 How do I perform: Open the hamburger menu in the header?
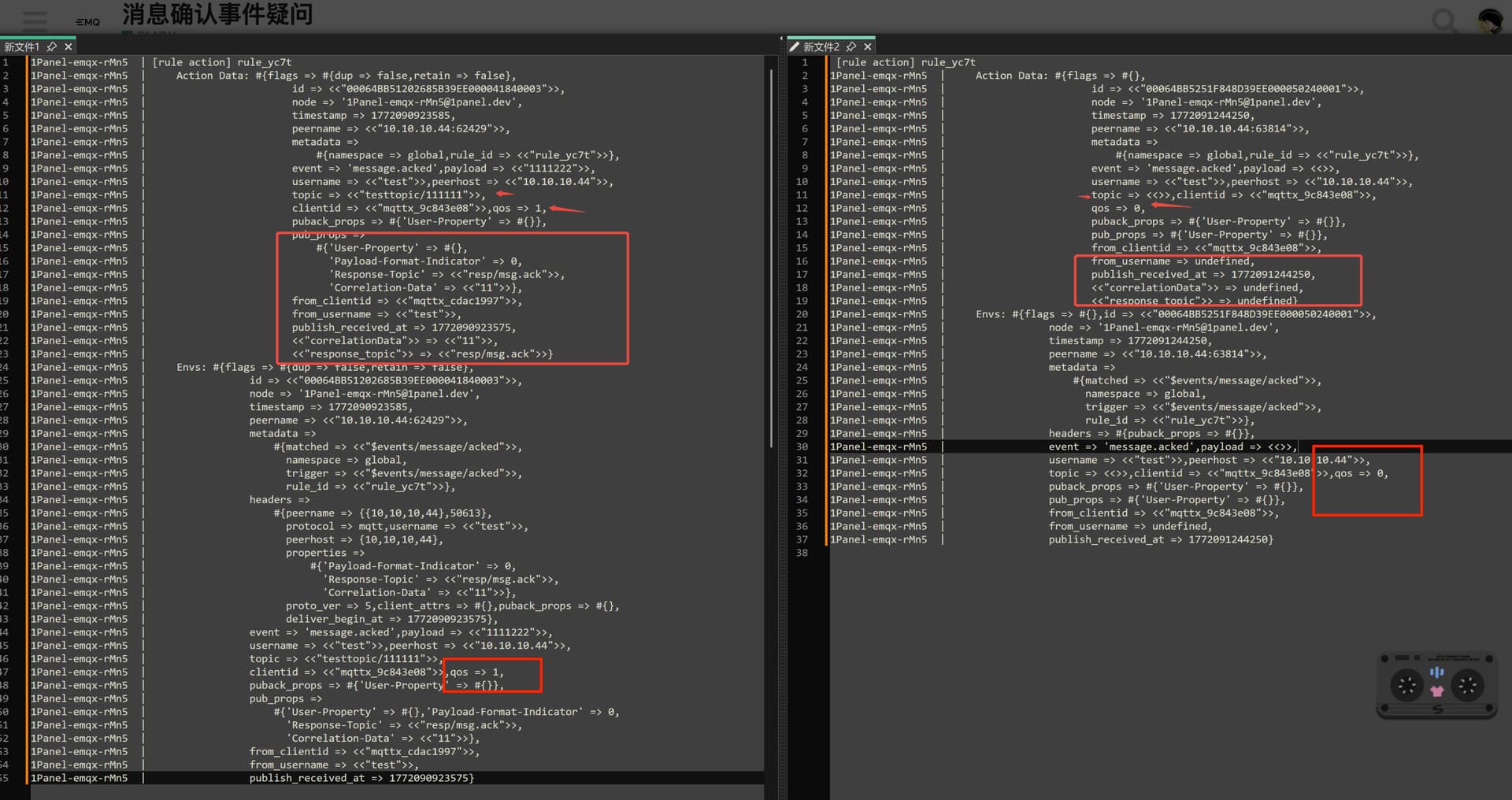tap(35, 19)
